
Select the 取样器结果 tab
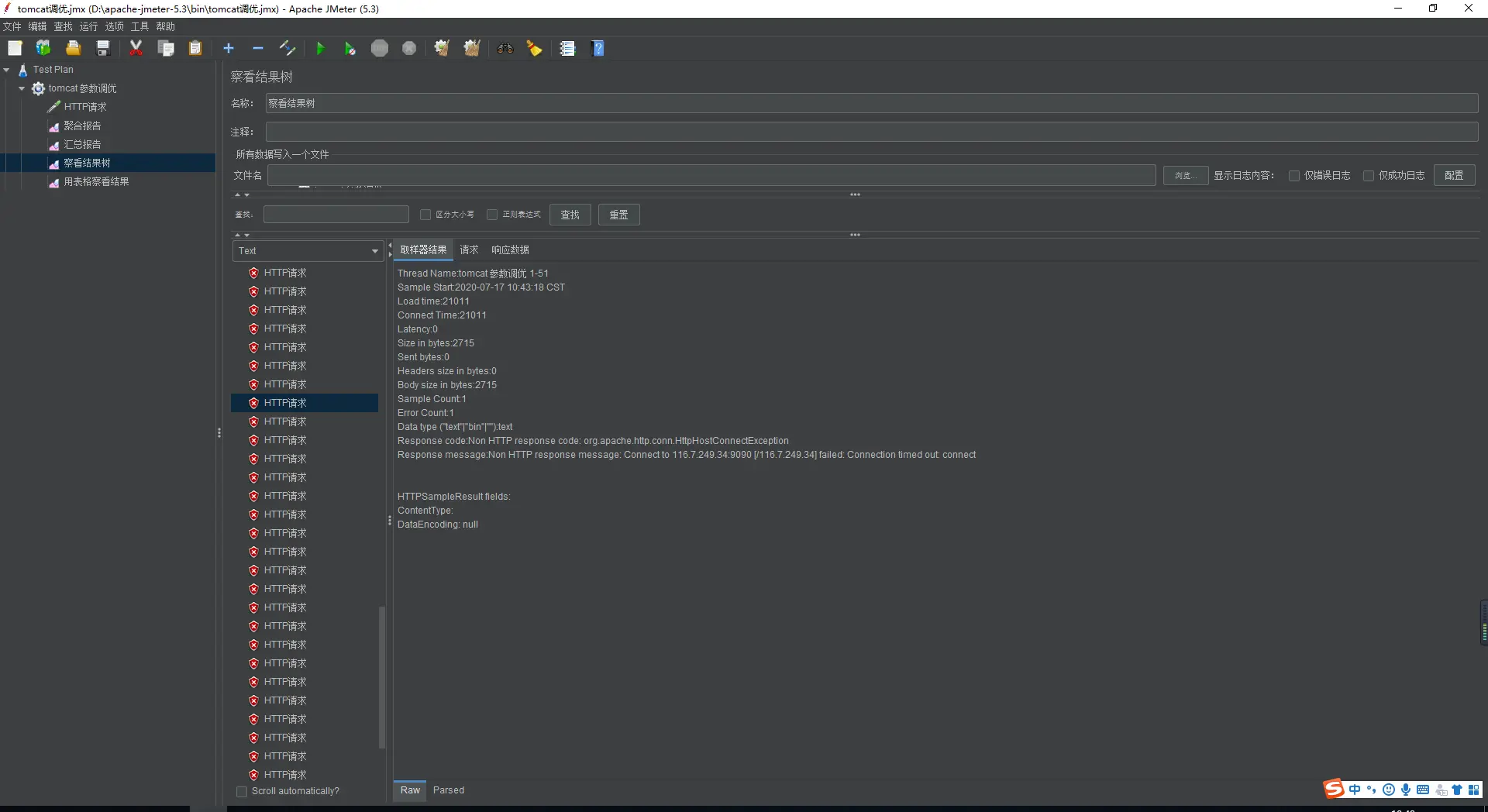coord(423,249)
